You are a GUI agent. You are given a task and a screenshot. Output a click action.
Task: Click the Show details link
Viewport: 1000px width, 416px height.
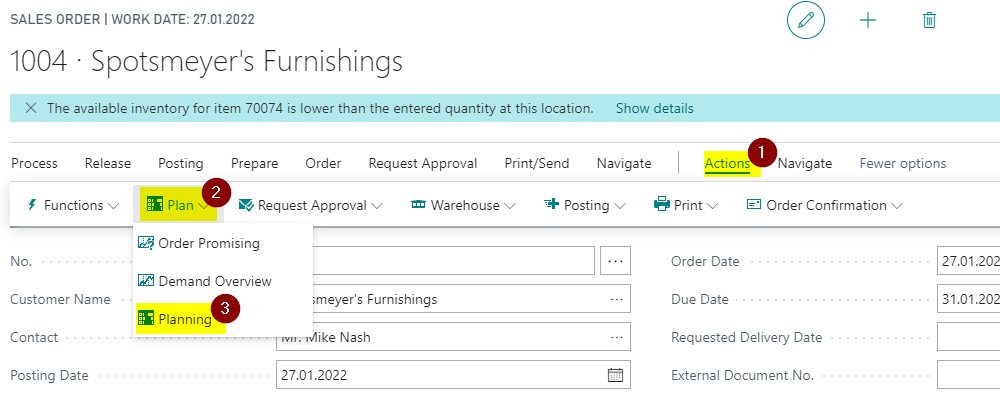click(x=654, y=108)
